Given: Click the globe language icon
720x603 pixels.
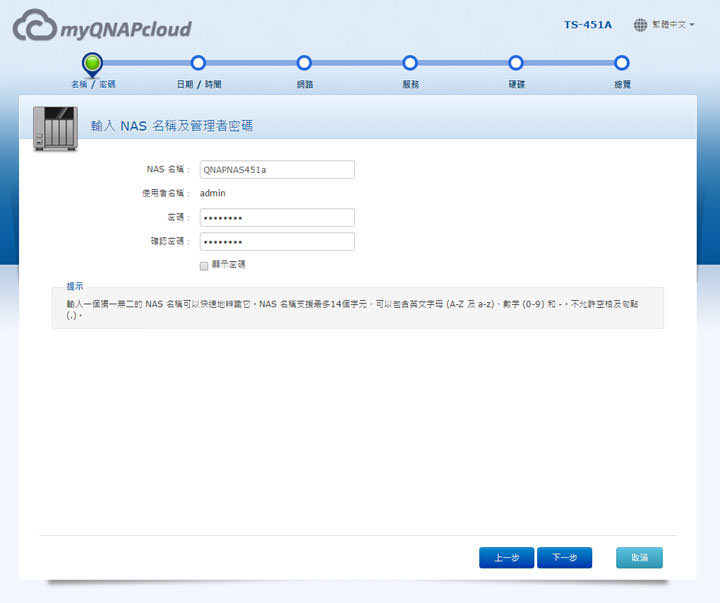Looking at the screenshot, I should point(640,24).
